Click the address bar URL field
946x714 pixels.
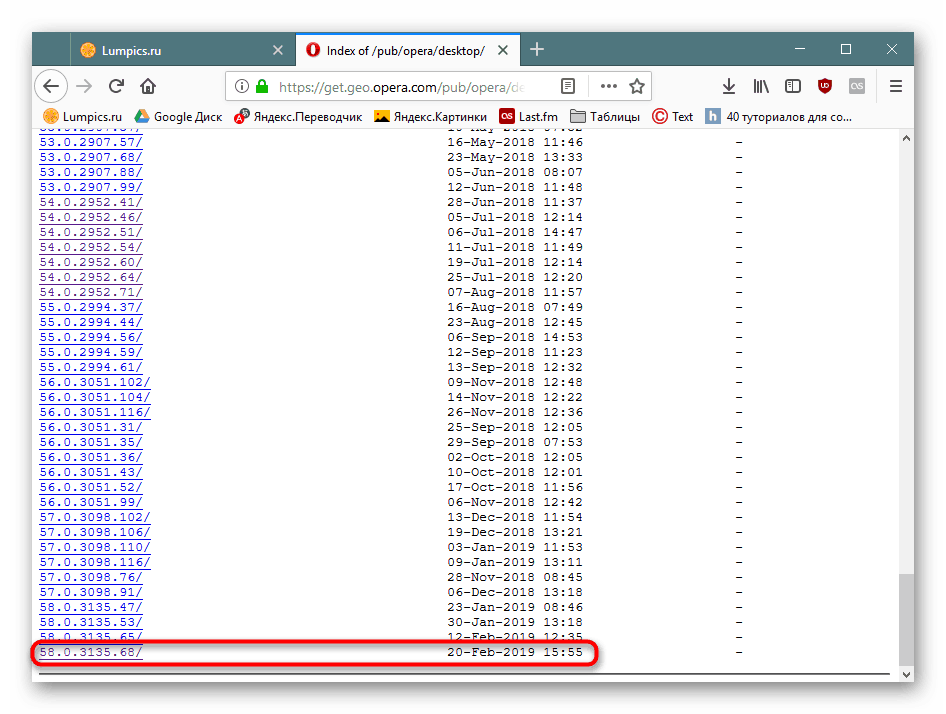point(401,87)
